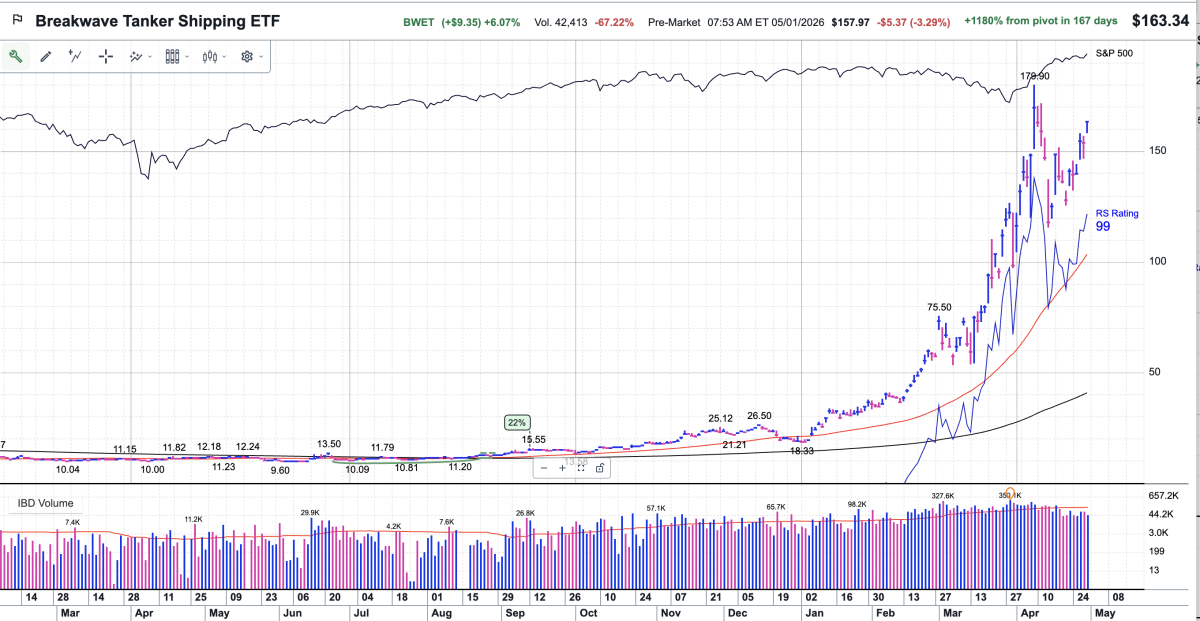The width and height of the screenshot is (1200, 621).
Task: Click the orange circle marker above volume
Action: pos(1011,494)
